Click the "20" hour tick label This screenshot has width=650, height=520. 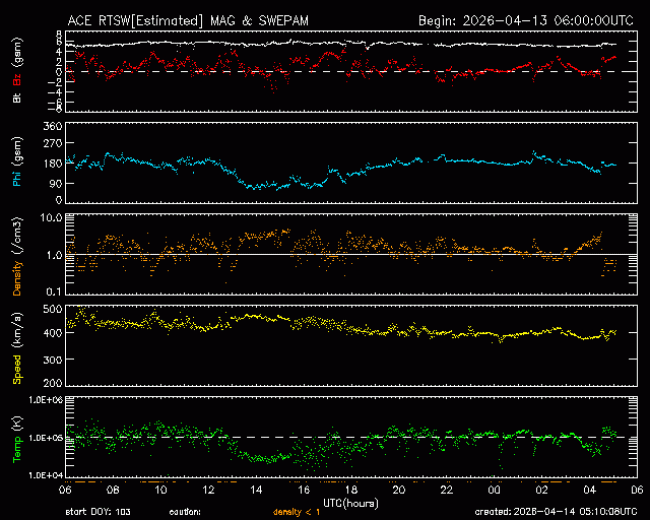click(x=399, y=490)
